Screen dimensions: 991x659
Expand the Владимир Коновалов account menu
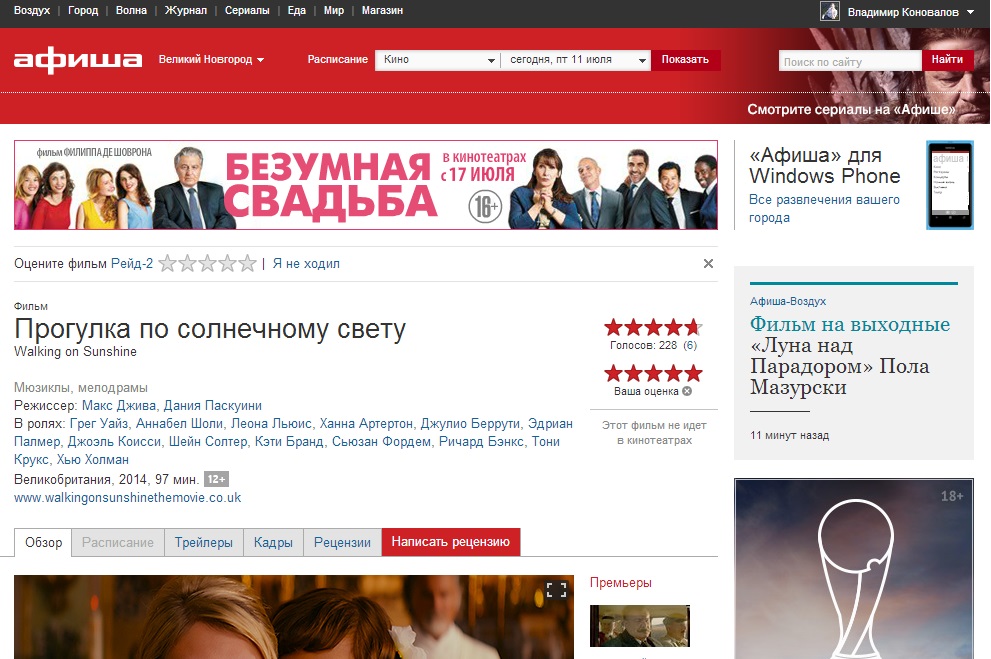[x=911, y=12]
